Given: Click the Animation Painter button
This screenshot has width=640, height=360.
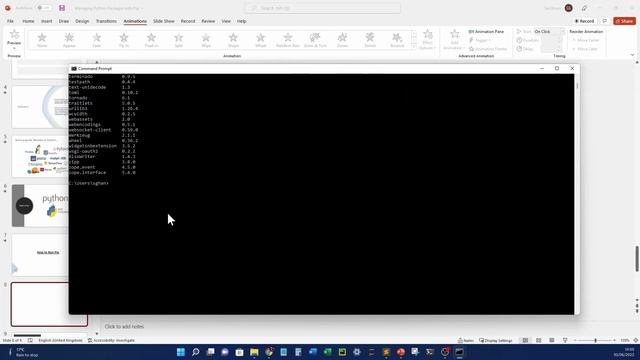Looking at the screenshot, I should [x=488, y=49].
